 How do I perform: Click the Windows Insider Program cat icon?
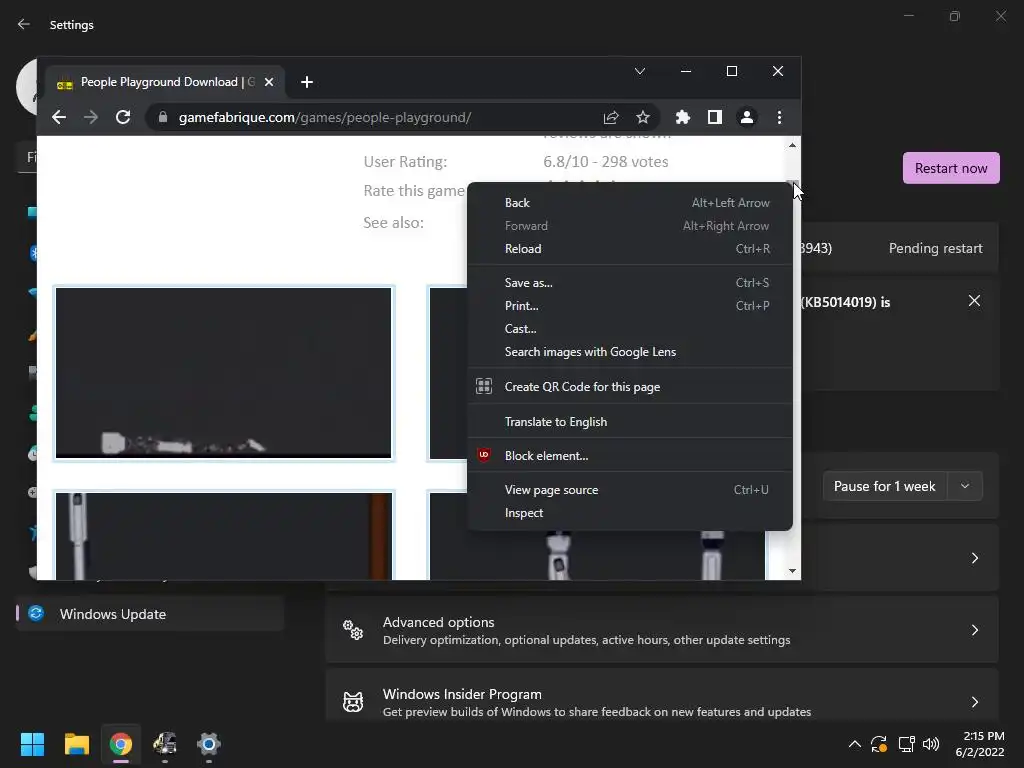(x=353, y=702)
